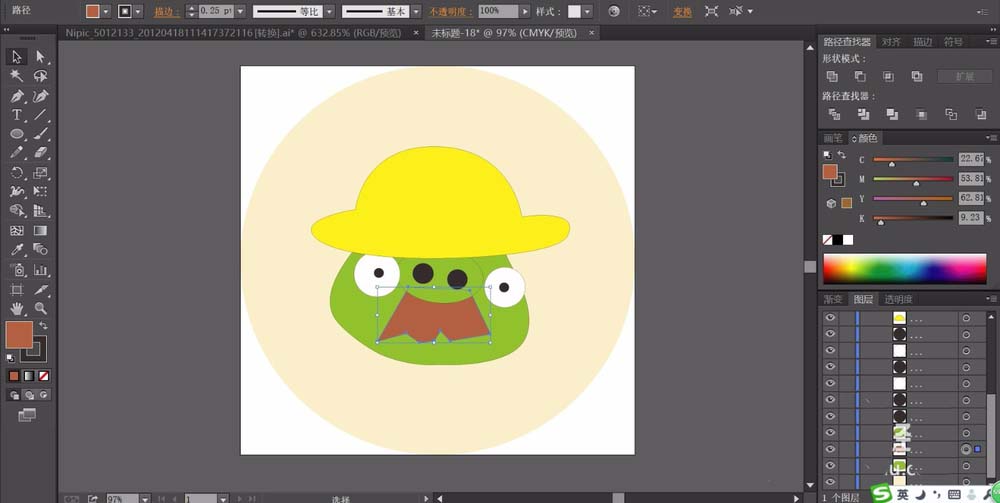Click the first shape mode Unite icon
The height and width of the screenshot is (503, 1000).
click(x=832, y=76)
